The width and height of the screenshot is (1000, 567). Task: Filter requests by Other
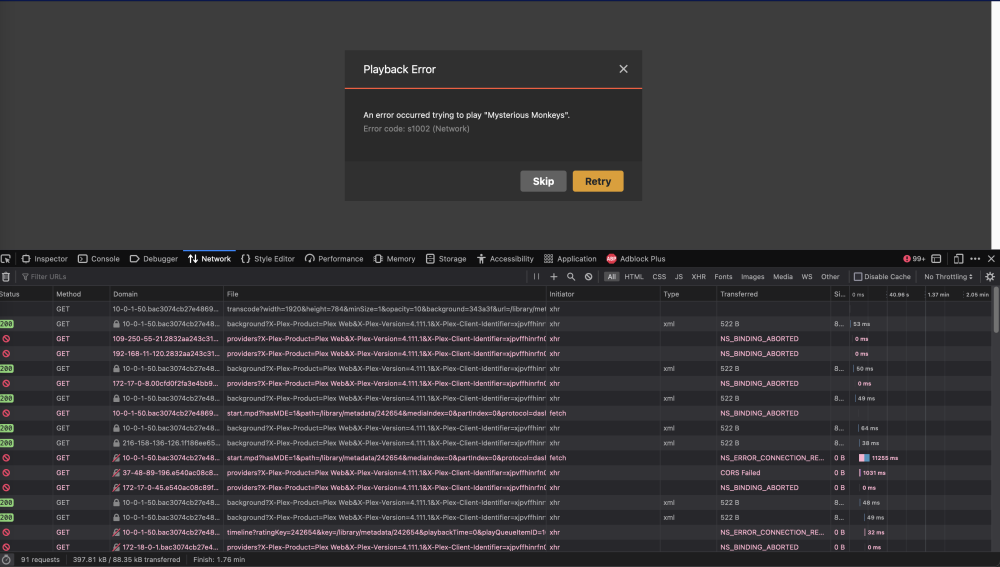(x=830, y=277)
